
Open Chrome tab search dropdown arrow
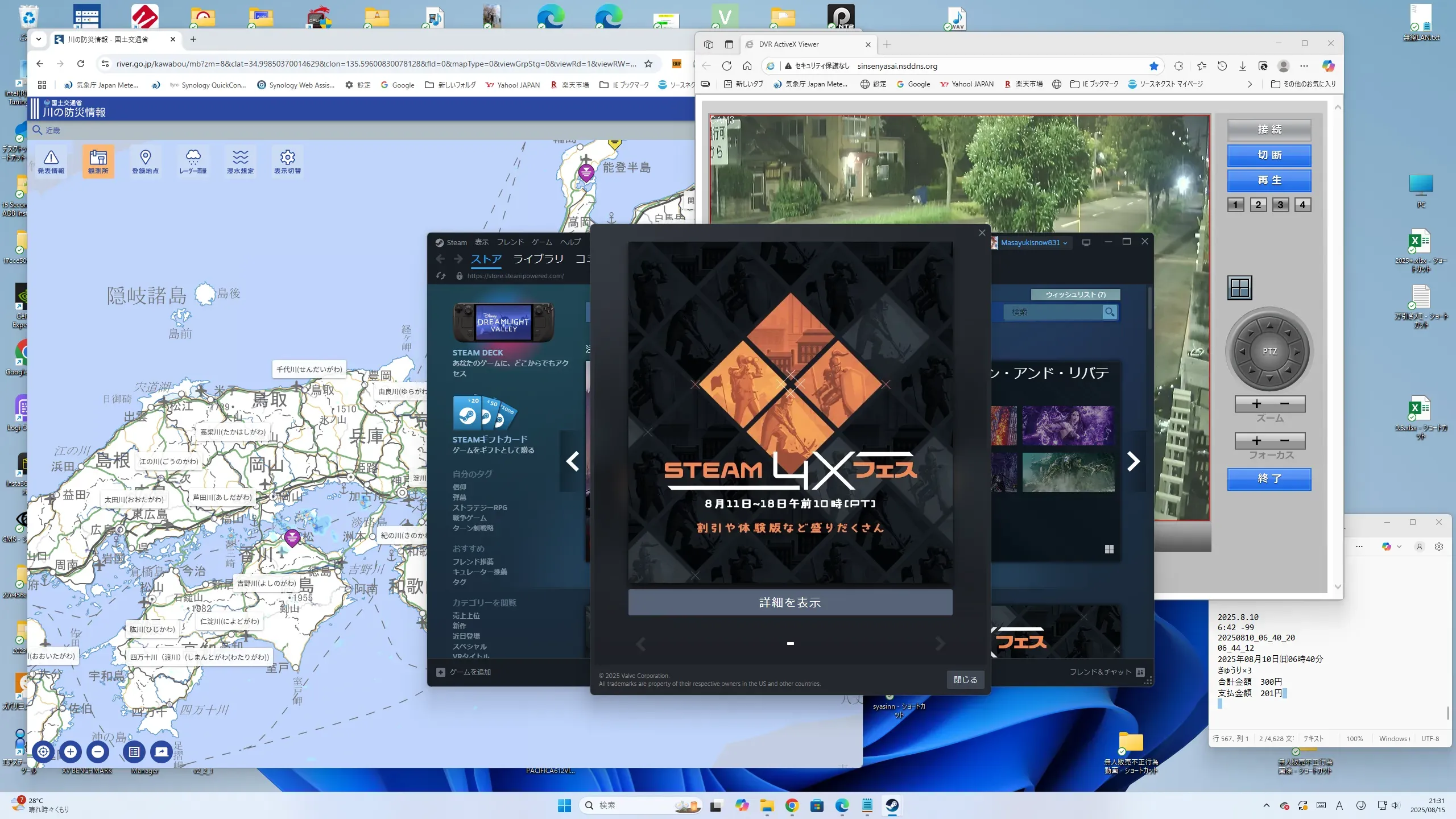38,39
